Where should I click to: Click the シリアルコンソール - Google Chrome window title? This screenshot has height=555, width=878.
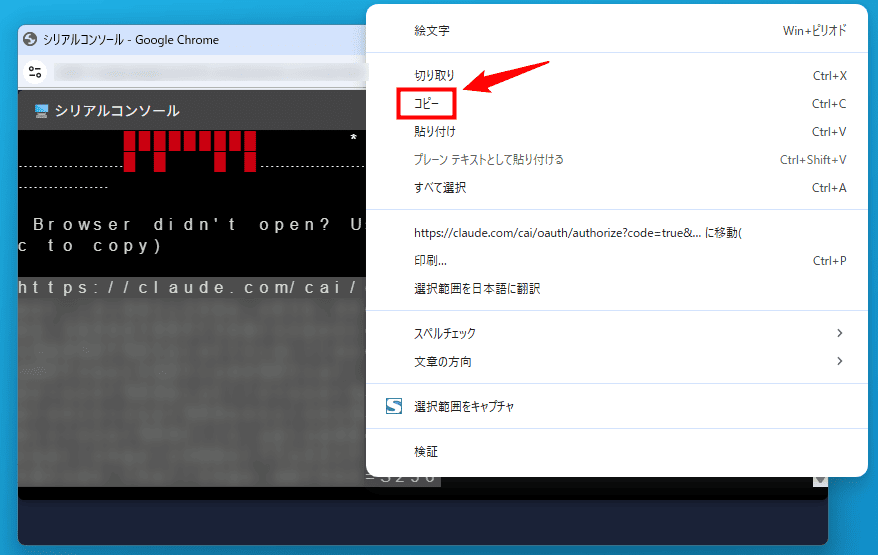(x=131, y=40)
